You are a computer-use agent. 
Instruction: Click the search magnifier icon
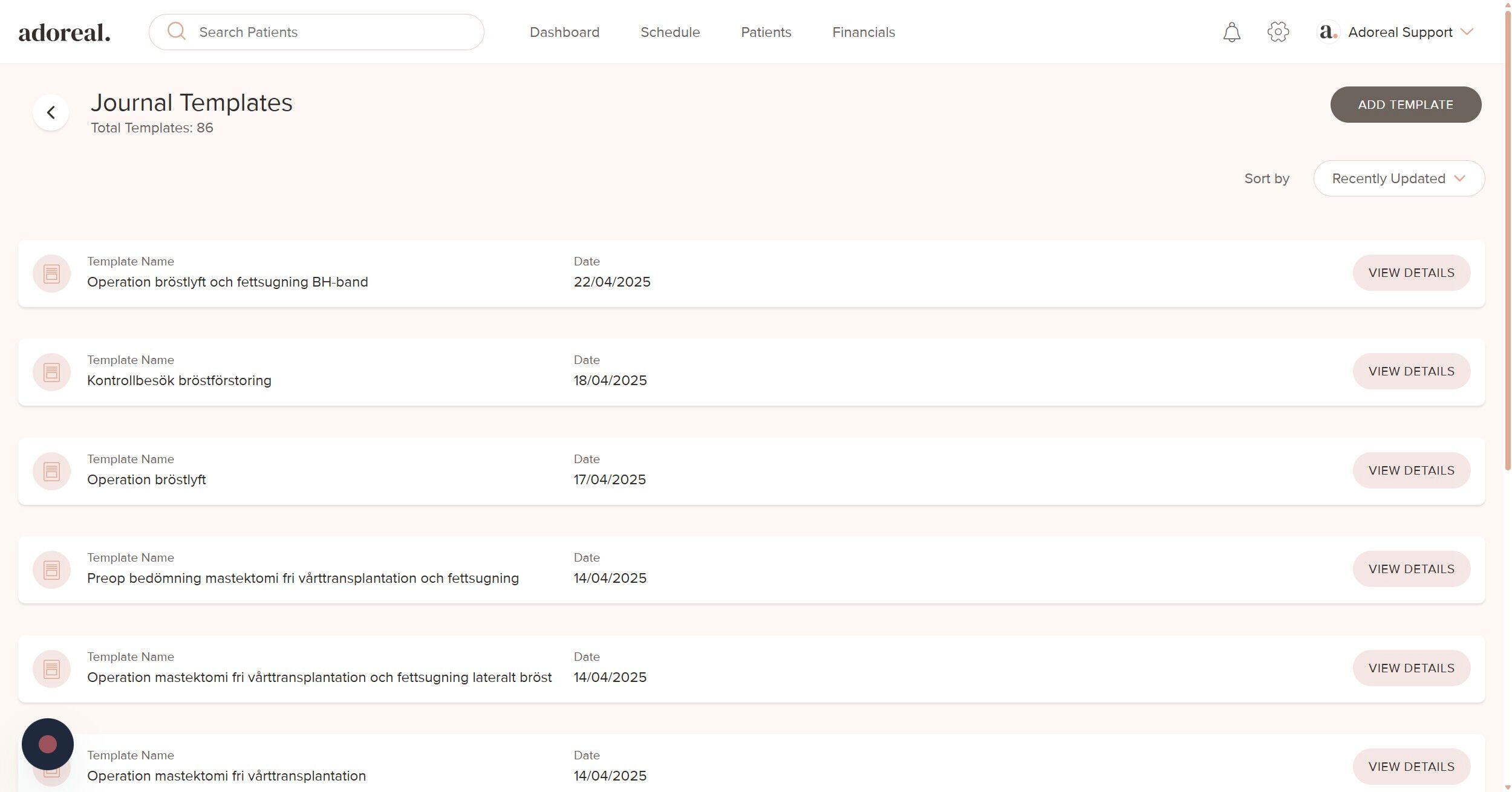(x=176, y=31)
